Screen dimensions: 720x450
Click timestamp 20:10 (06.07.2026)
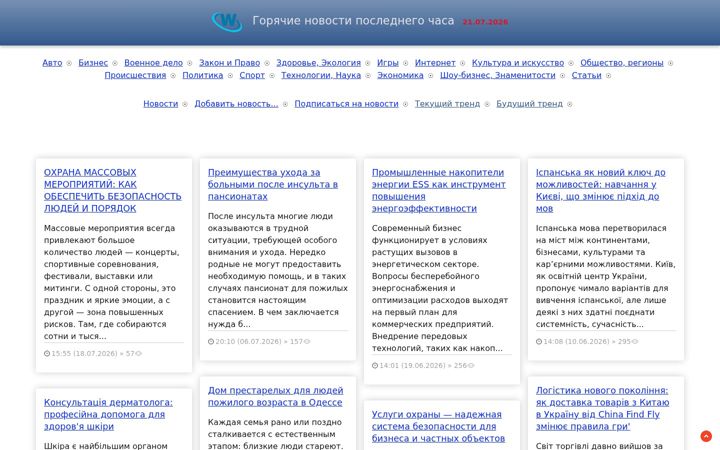[248, 342]
